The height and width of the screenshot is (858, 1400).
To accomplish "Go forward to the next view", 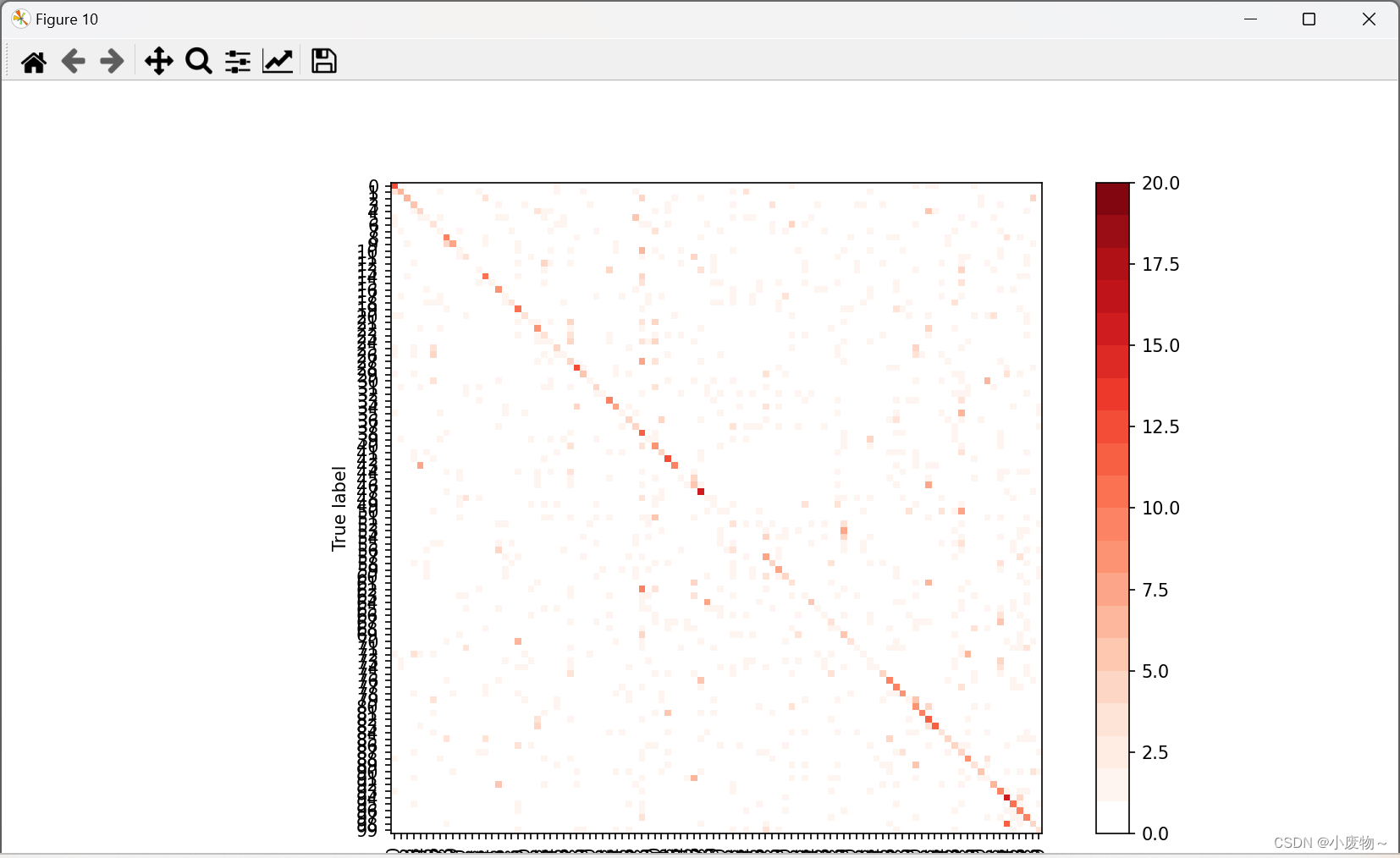I will (112, 62).
